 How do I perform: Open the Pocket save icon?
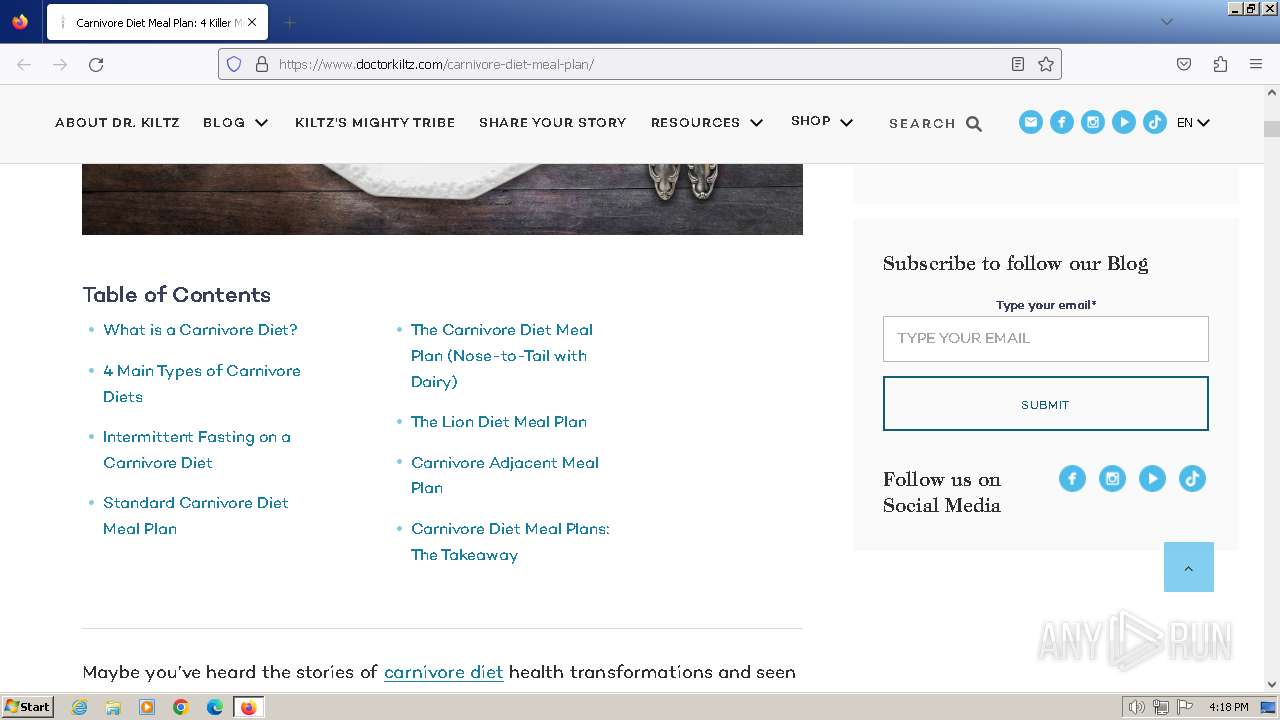(1184, 64)
